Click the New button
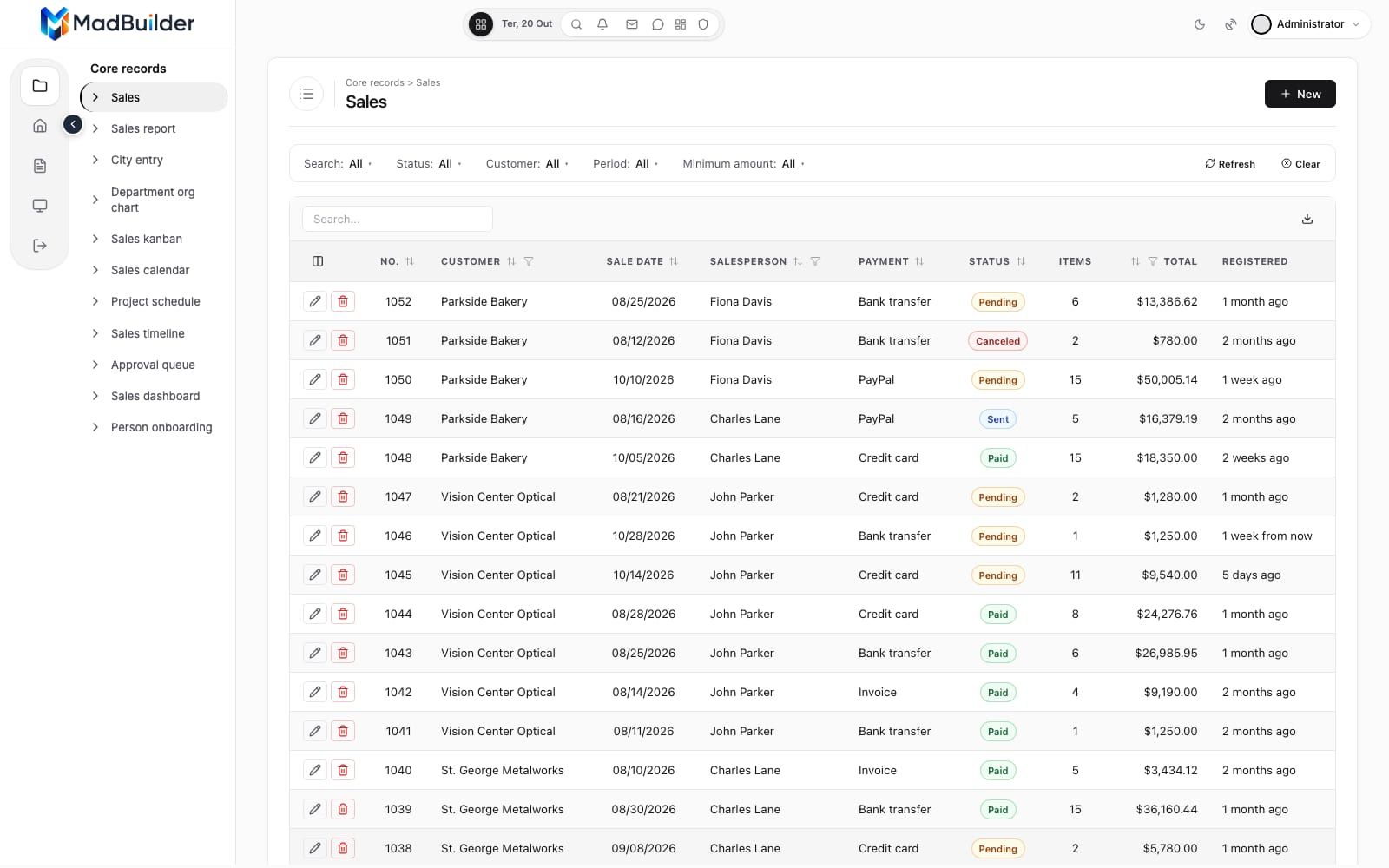This screenshot has width=1389, height=868. (1300, 94)
